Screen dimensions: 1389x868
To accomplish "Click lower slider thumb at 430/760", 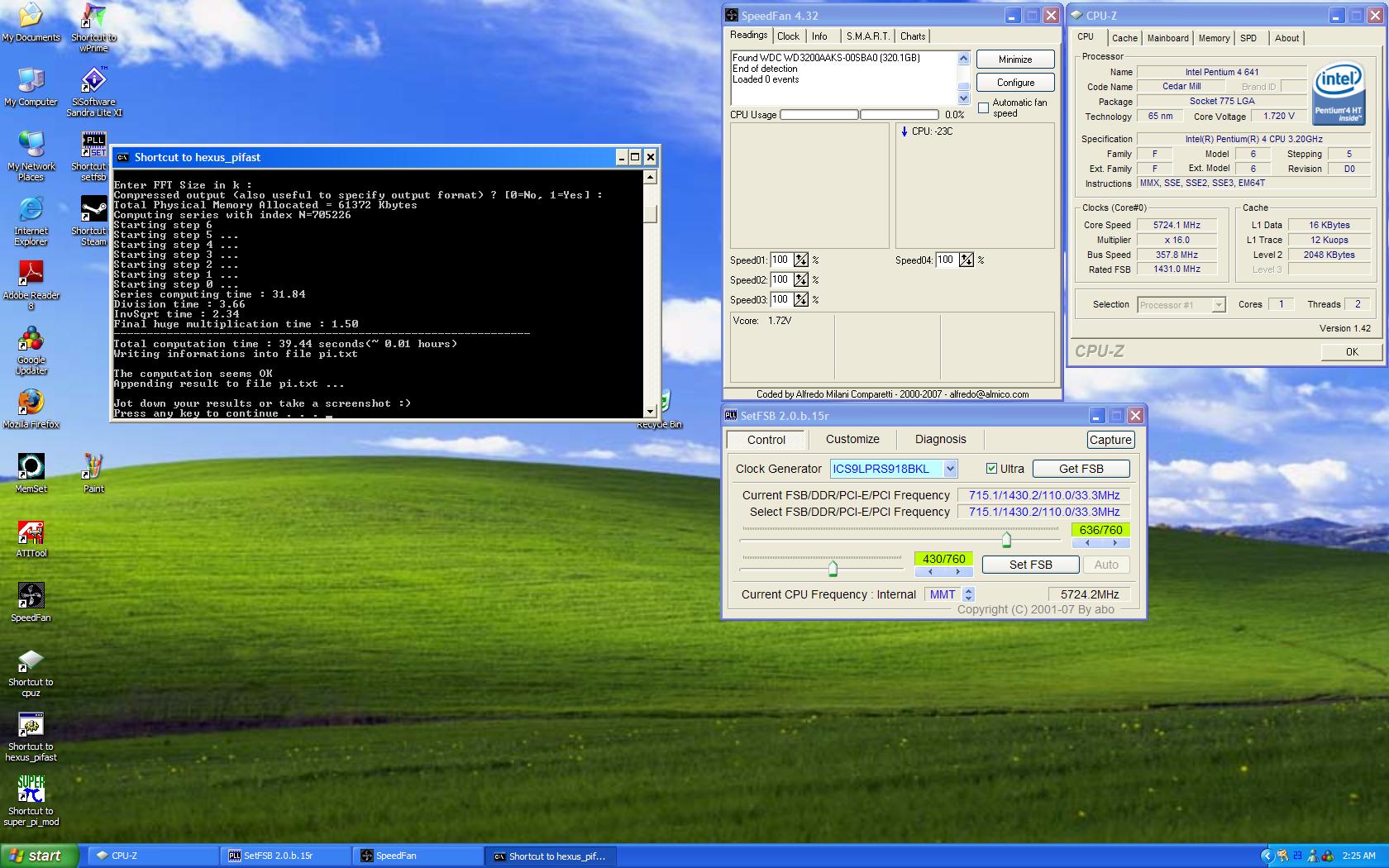I will [833, 568].
